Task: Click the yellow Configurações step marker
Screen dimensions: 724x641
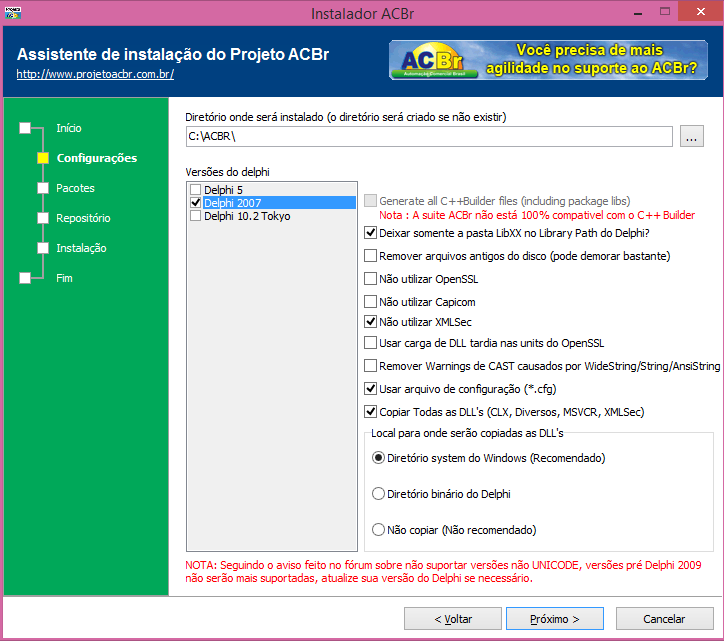Action: coord(43,158)
